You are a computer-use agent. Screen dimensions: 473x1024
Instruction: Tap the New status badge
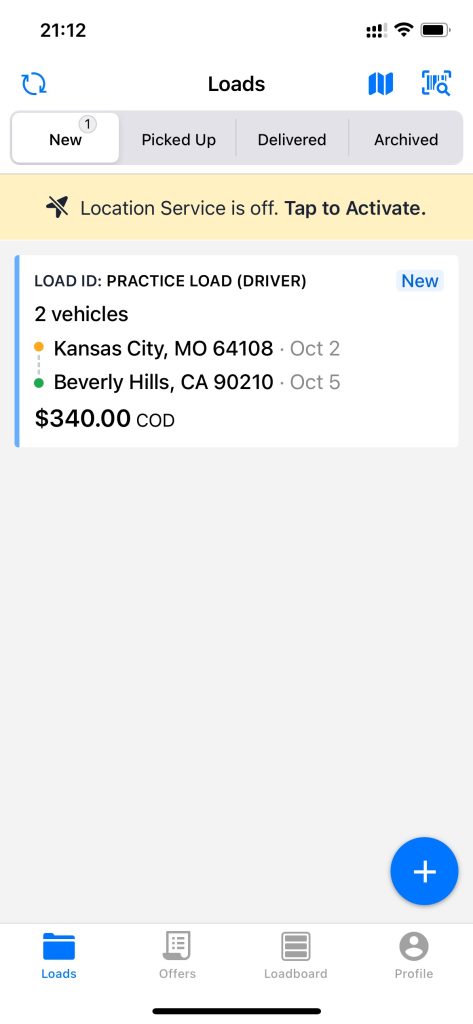point(419,281)
